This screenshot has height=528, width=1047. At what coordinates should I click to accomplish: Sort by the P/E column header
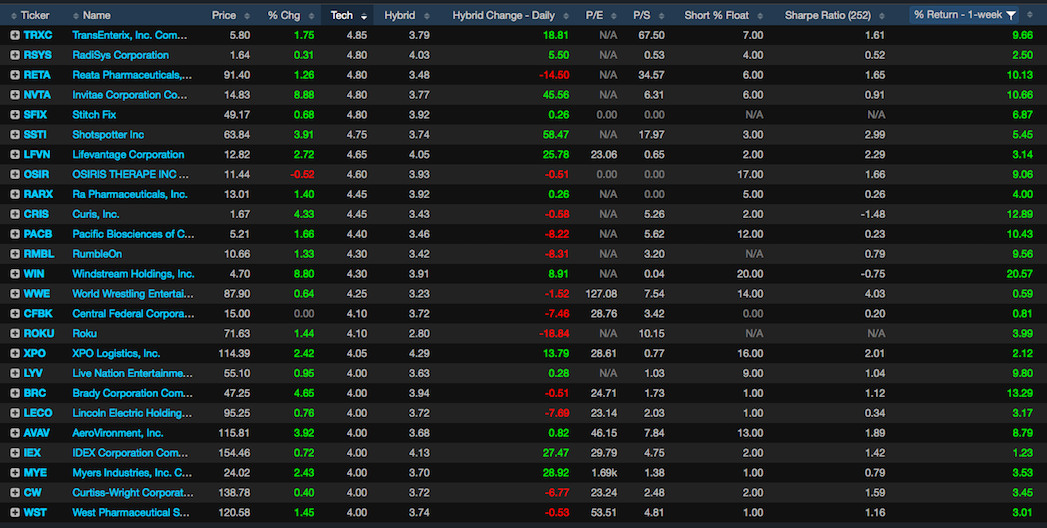(594, 15)
